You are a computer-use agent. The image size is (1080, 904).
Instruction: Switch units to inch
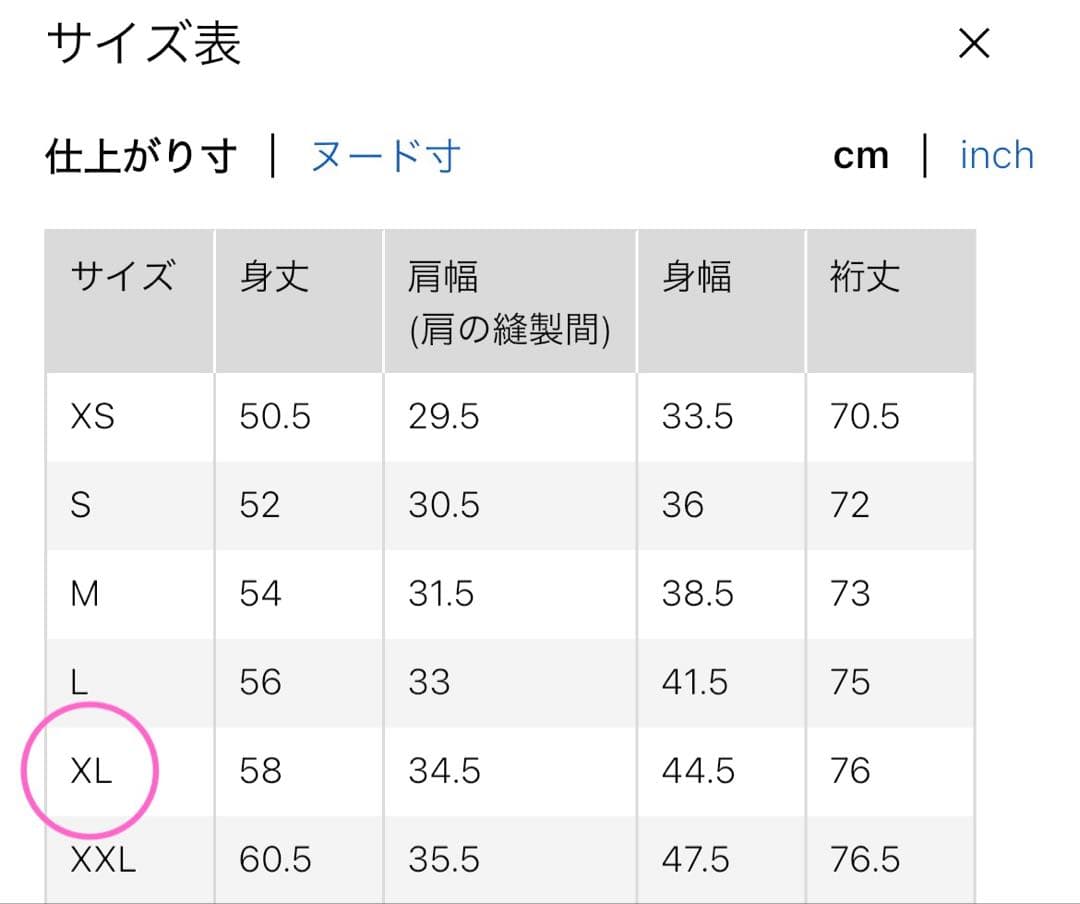click(996, 156)
